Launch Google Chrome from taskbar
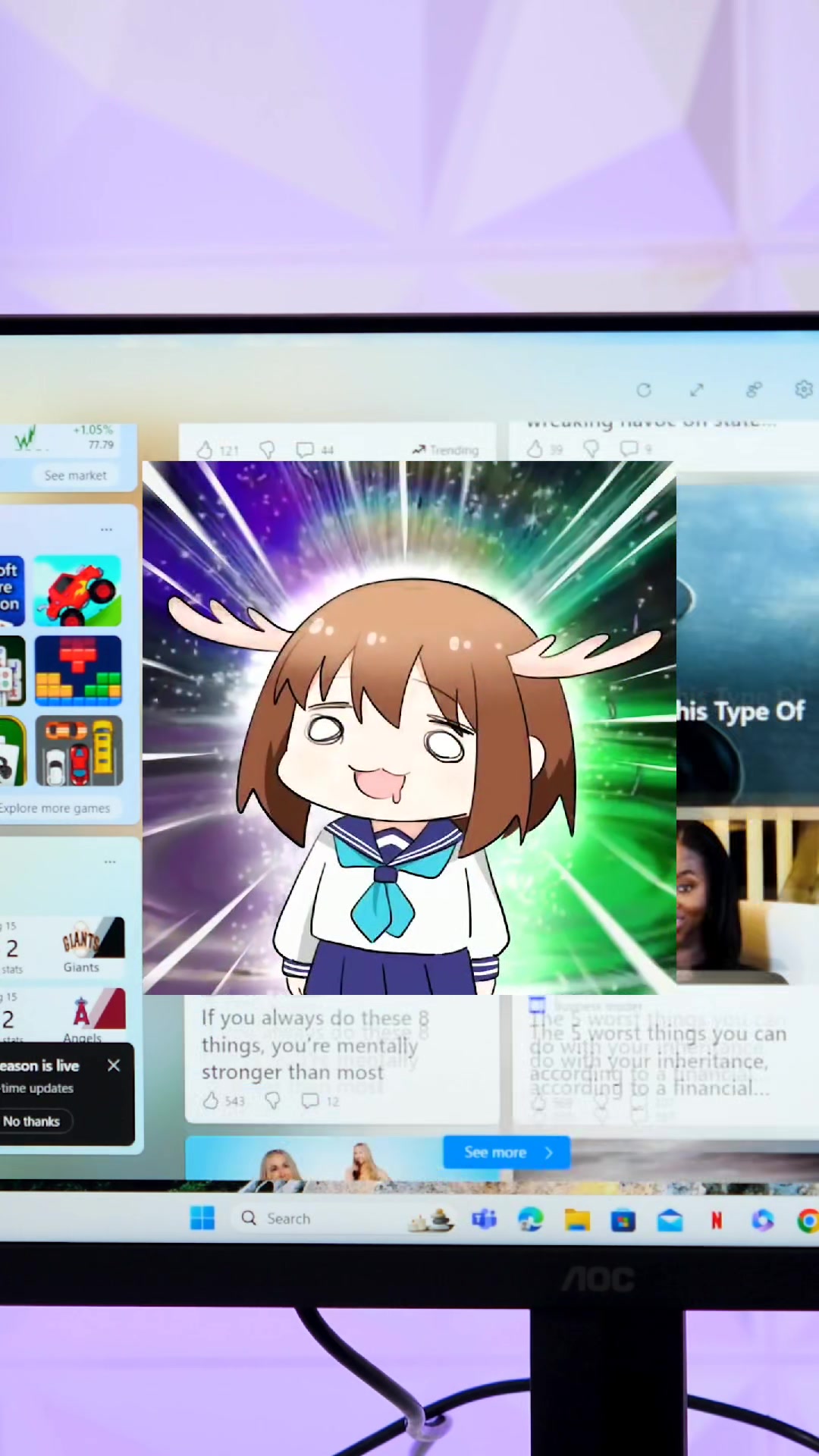 [808, 1220]
